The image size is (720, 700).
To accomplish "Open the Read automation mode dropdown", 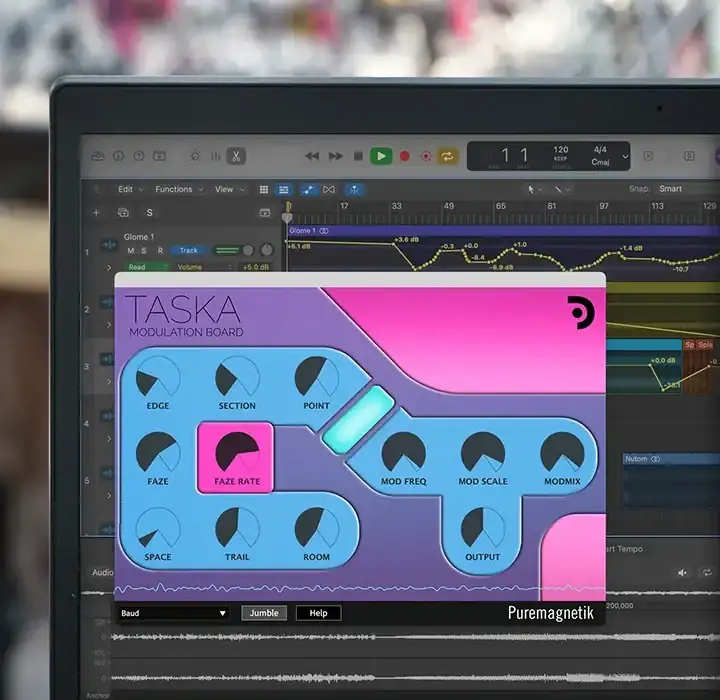I will coord(147,267).
